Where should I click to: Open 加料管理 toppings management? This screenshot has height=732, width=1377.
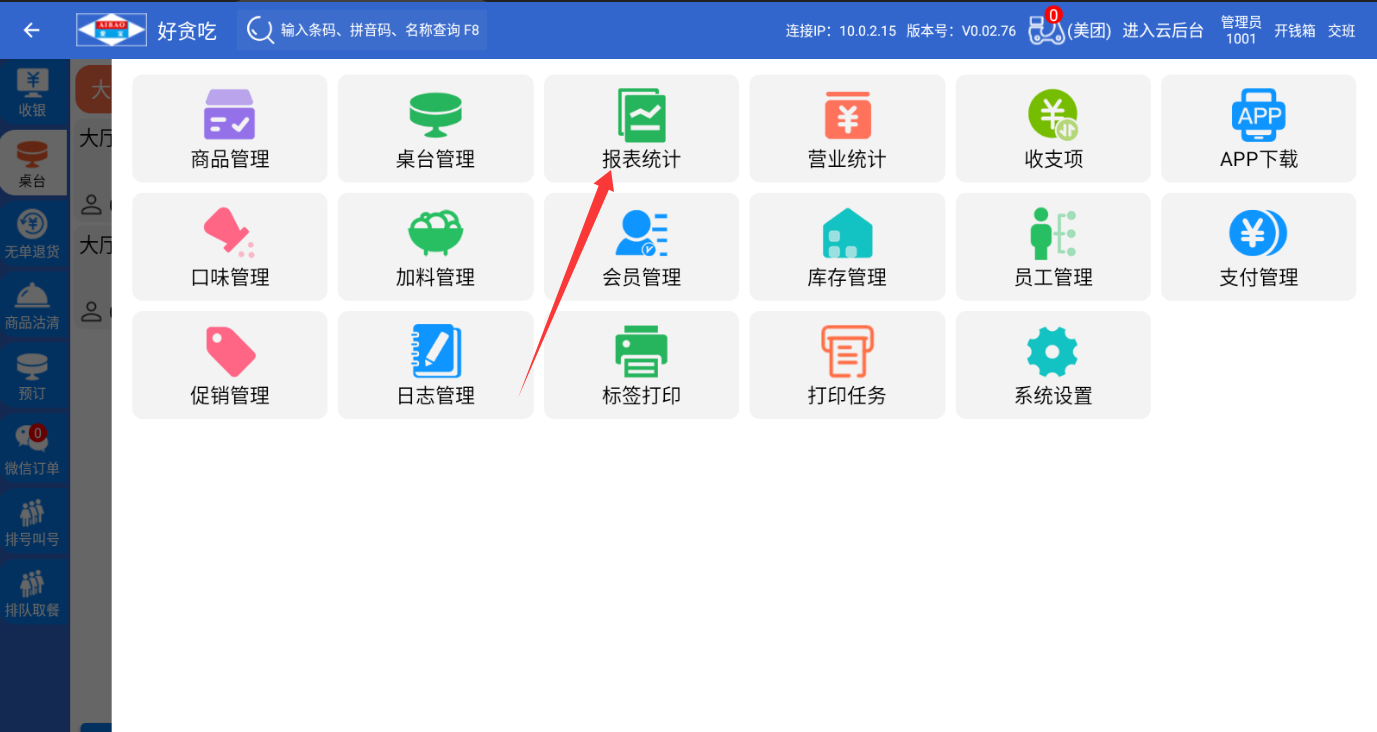435,235
